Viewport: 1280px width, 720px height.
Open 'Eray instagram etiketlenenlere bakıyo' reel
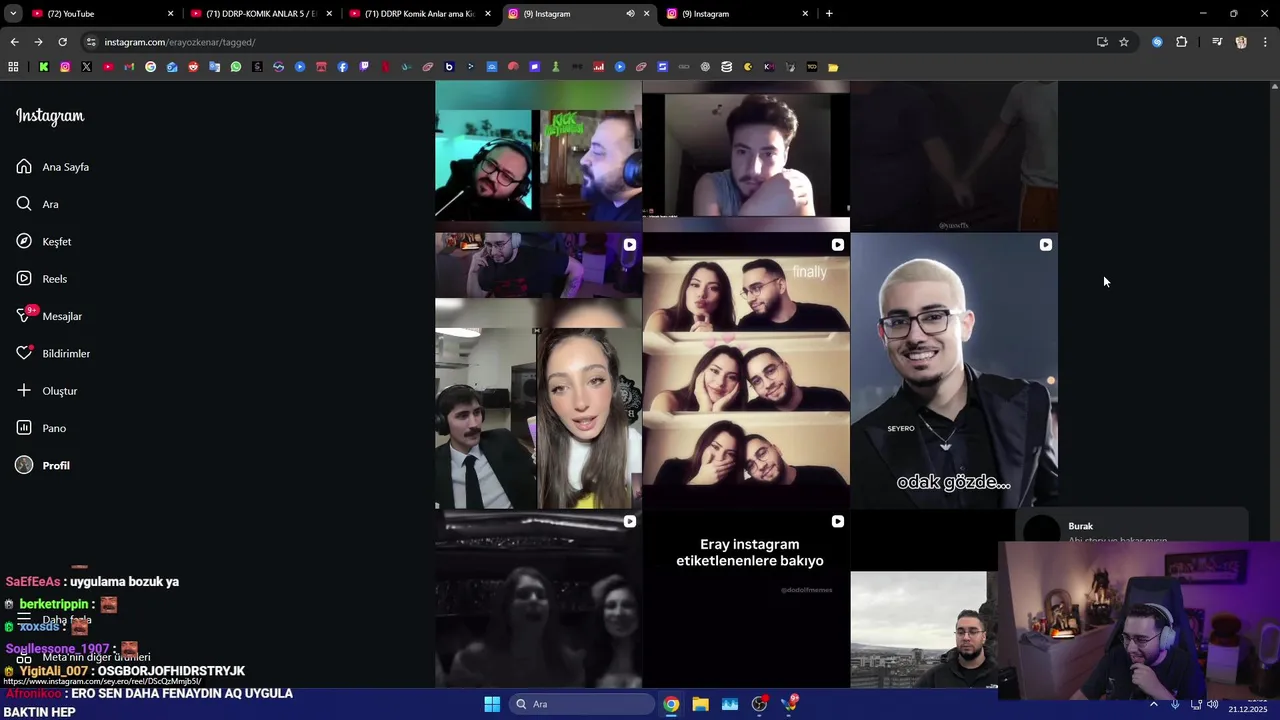[746, 600]
